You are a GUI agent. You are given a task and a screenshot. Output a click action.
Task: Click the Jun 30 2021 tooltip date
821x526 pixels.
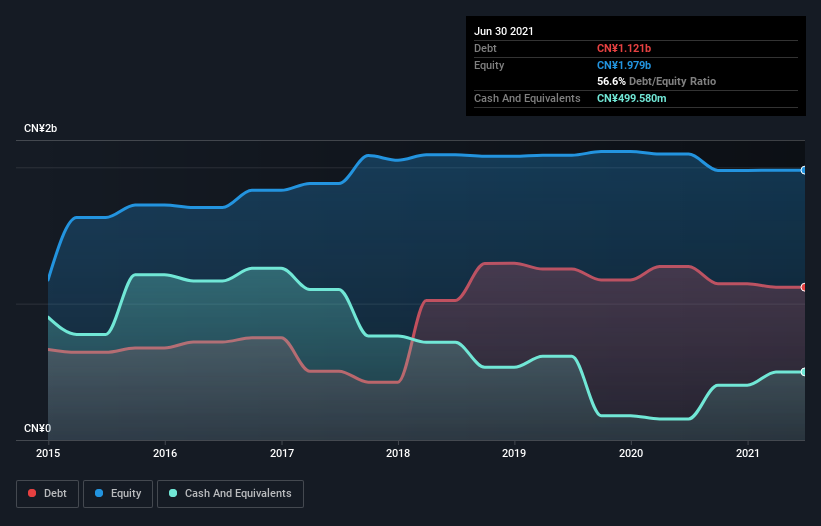pos(504,31)
